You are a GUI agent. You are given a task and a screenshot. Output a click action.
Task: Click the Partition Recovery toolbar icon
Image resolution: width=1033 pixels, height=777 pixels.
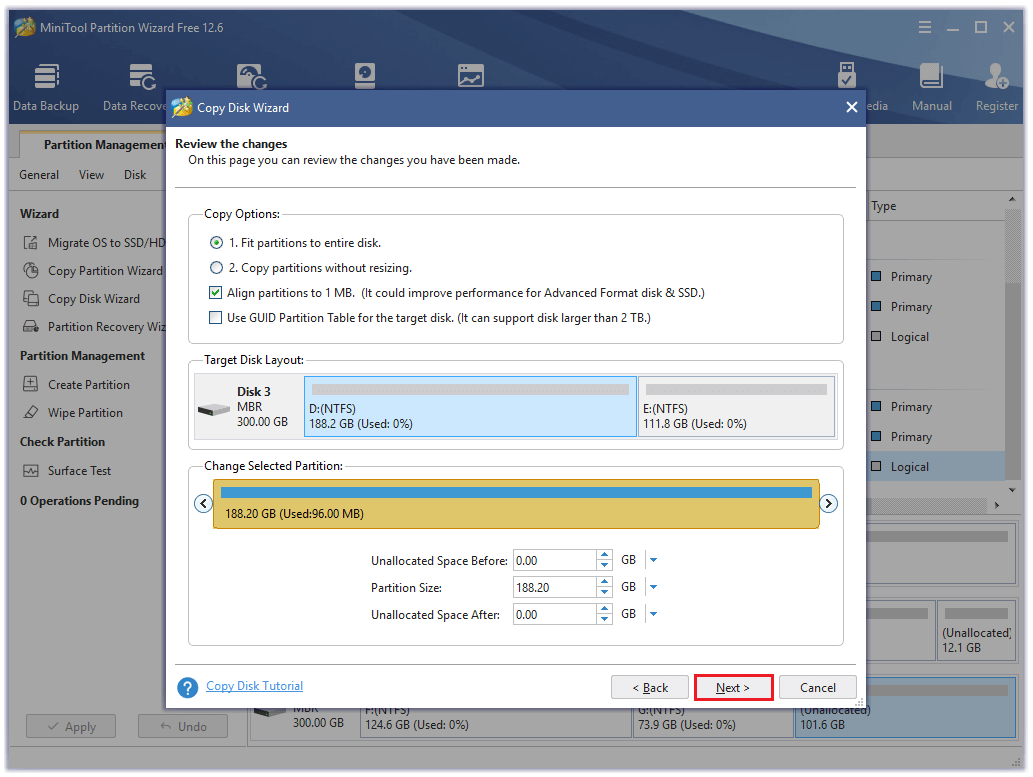pos(251,76)
